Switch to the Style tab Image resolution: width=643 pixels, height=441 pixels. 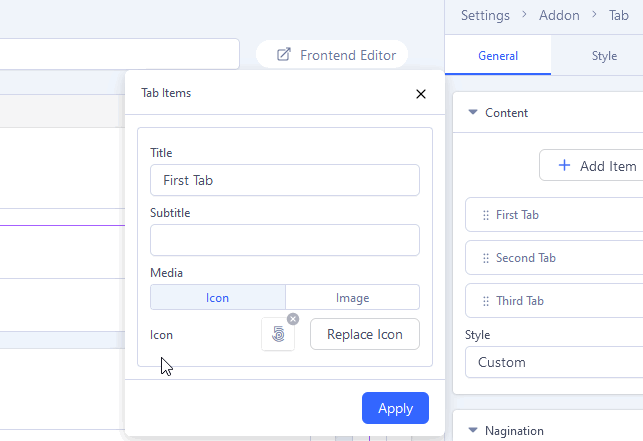point(604,56)
